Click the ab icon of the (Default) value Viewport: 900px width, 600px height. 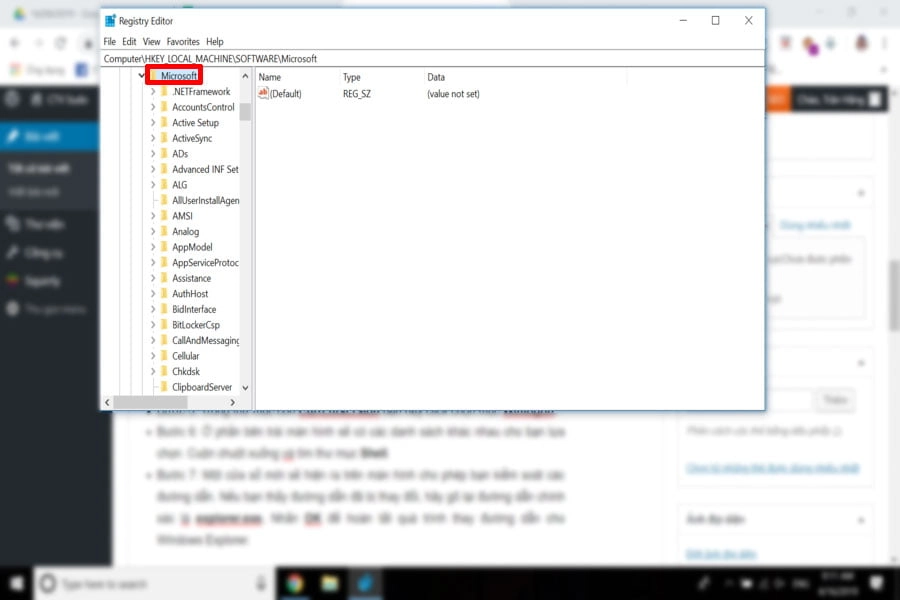(263, 94)
